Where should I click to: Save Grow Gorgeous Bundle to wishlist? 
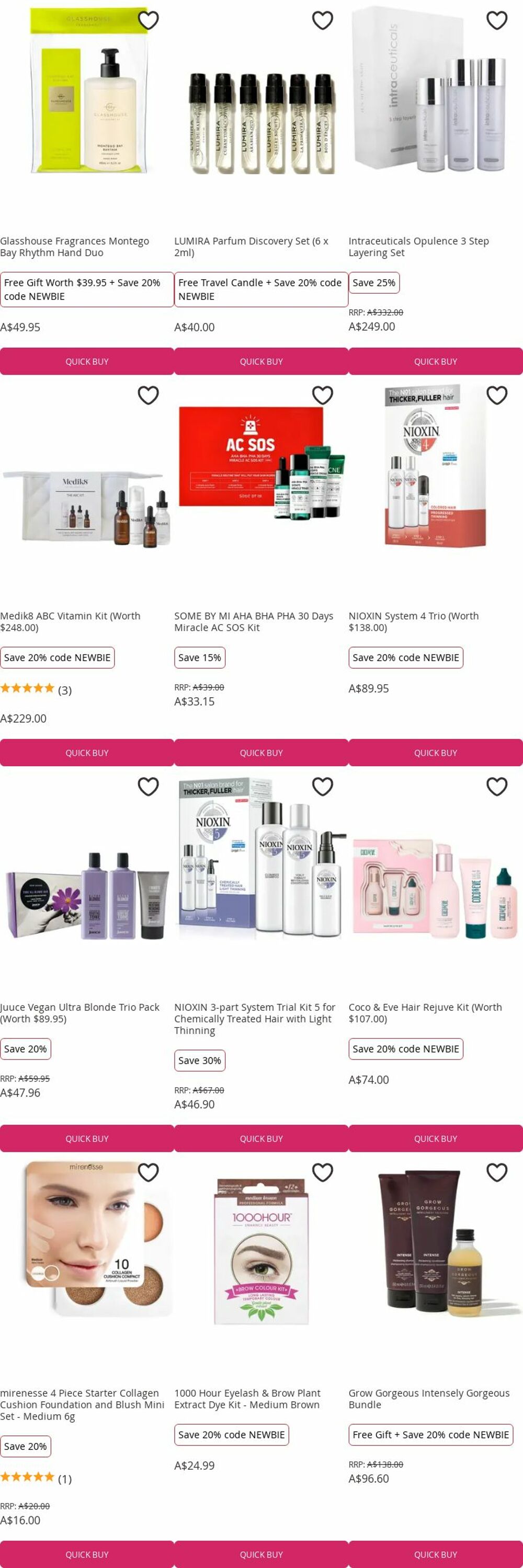(x=496, y=1172)
